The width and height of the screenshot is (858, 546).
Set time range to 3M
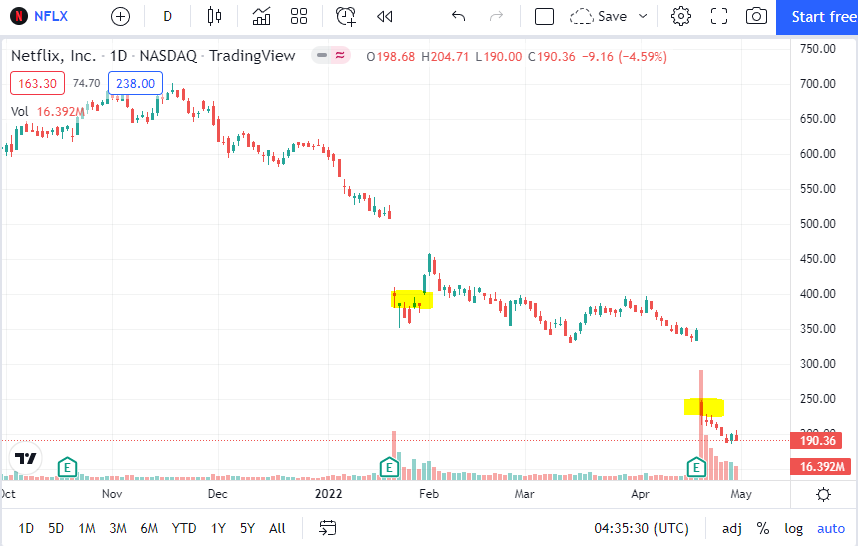118,528
